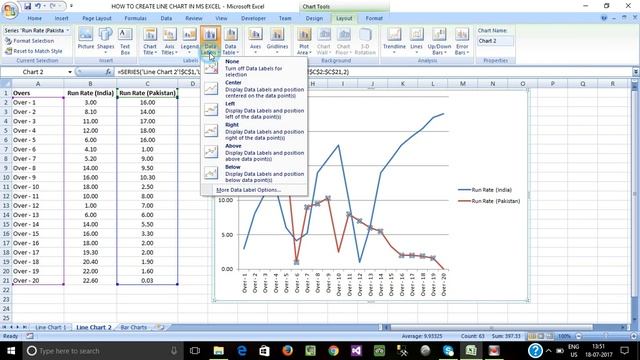This screenshot has width=640, height=360.
Task: Open Legend options
Action: (x=189, y=41)
